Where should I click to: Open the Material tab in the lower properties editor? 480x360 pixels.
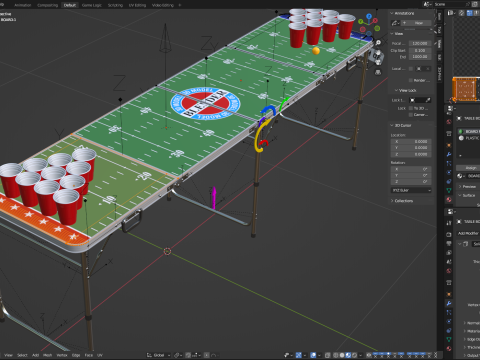coord(449,348)
